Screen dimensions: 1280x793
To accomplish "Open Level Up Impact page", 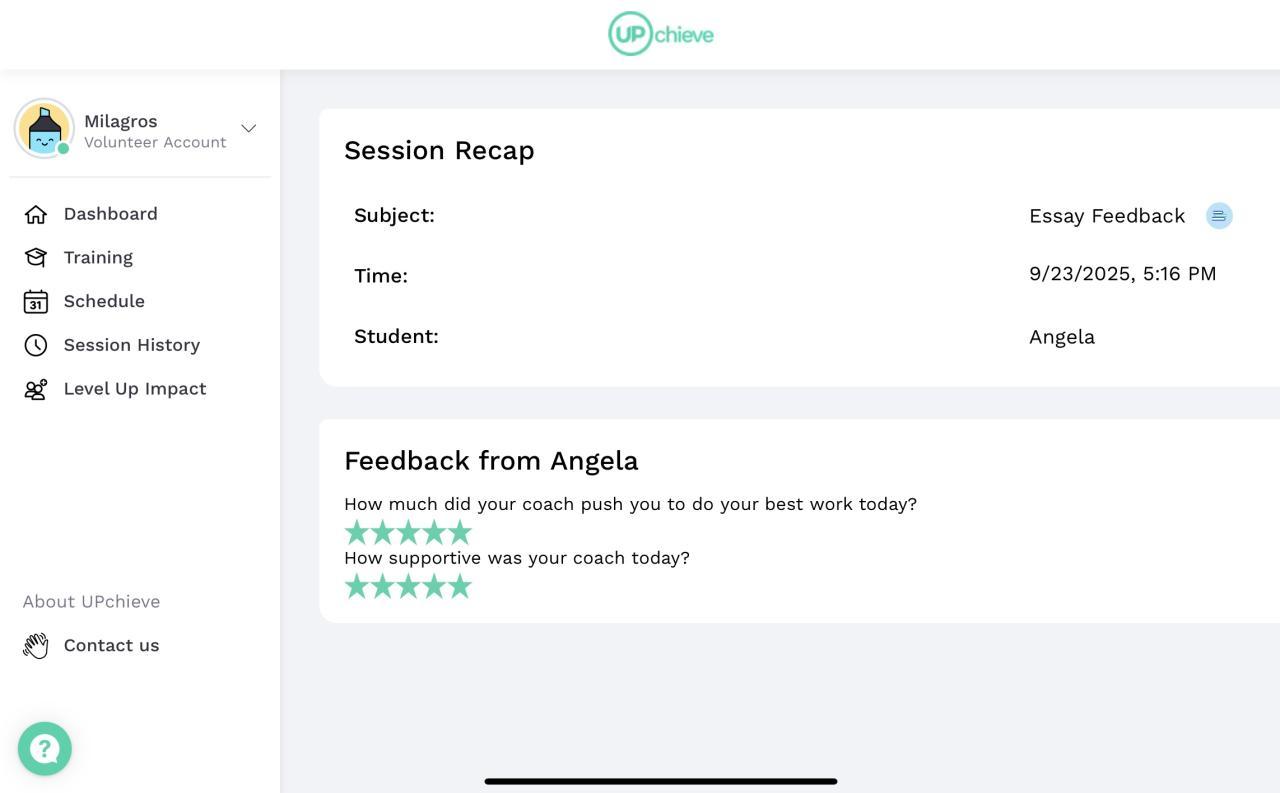I will coord(135,389).
